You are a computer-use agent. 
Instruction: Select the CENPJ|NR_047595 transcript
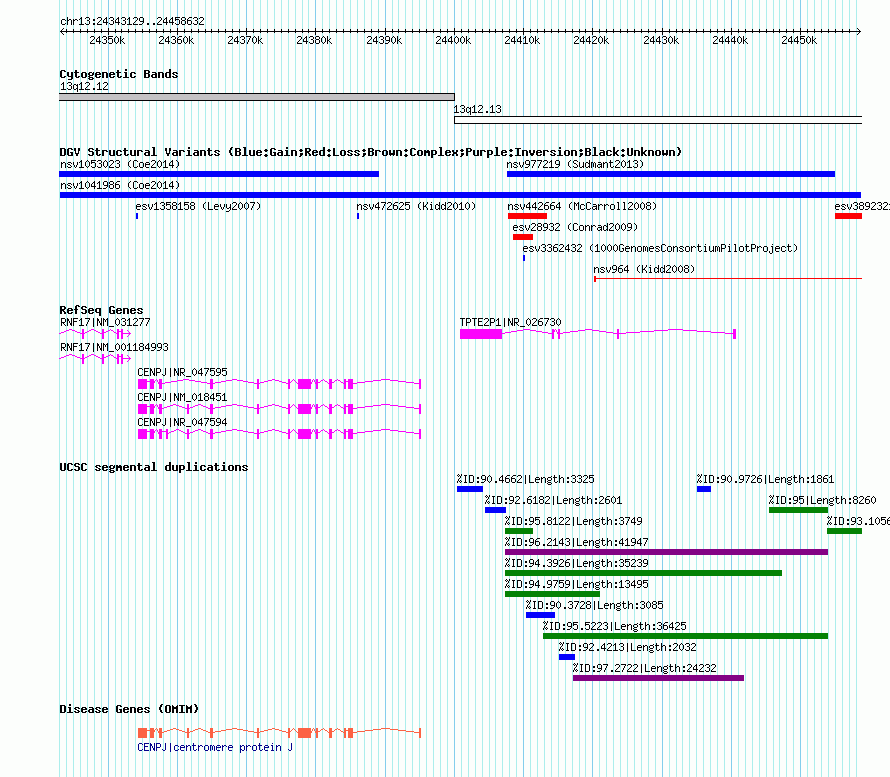pyautogui.click(x=279, y=384)
